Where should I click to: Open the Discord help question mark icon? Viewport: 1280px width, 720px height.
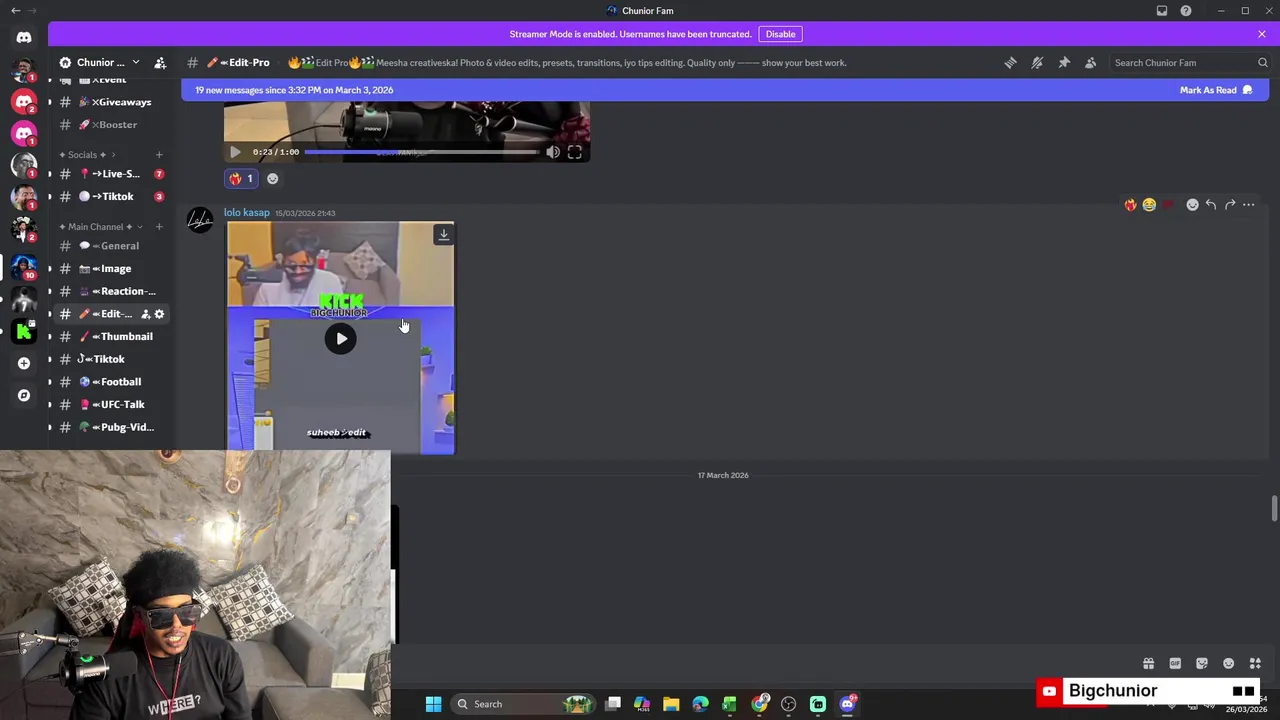tap(1186, 11)
